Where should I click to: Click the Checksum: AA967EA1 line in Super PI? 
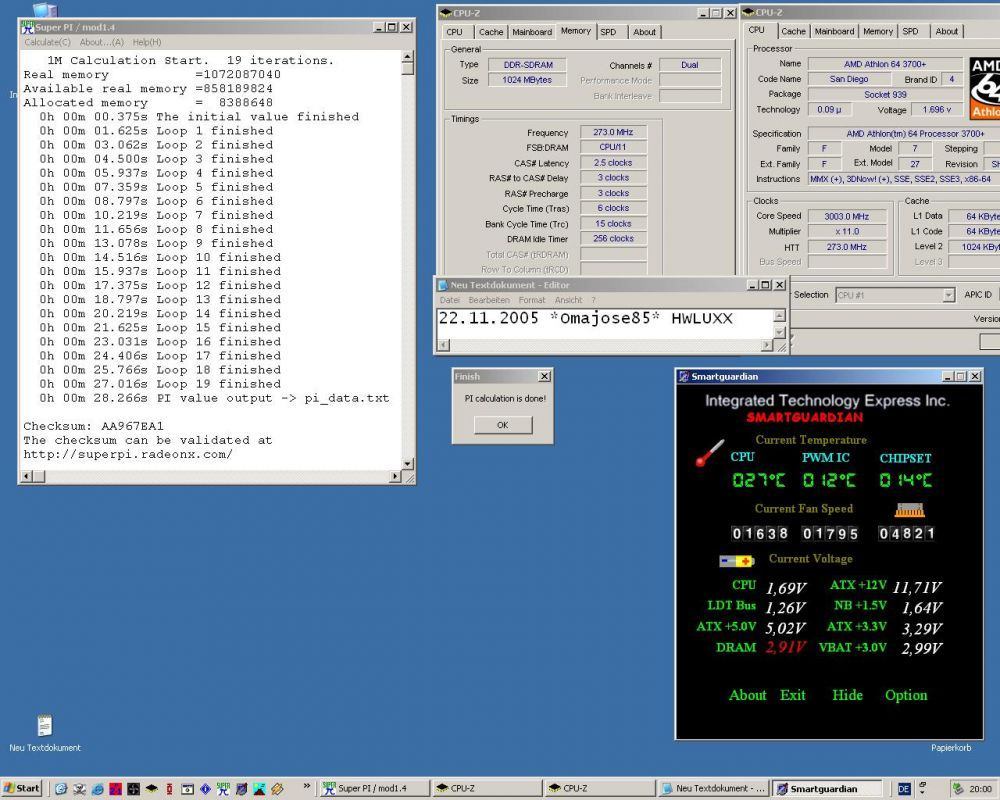(x=94, y=426)
